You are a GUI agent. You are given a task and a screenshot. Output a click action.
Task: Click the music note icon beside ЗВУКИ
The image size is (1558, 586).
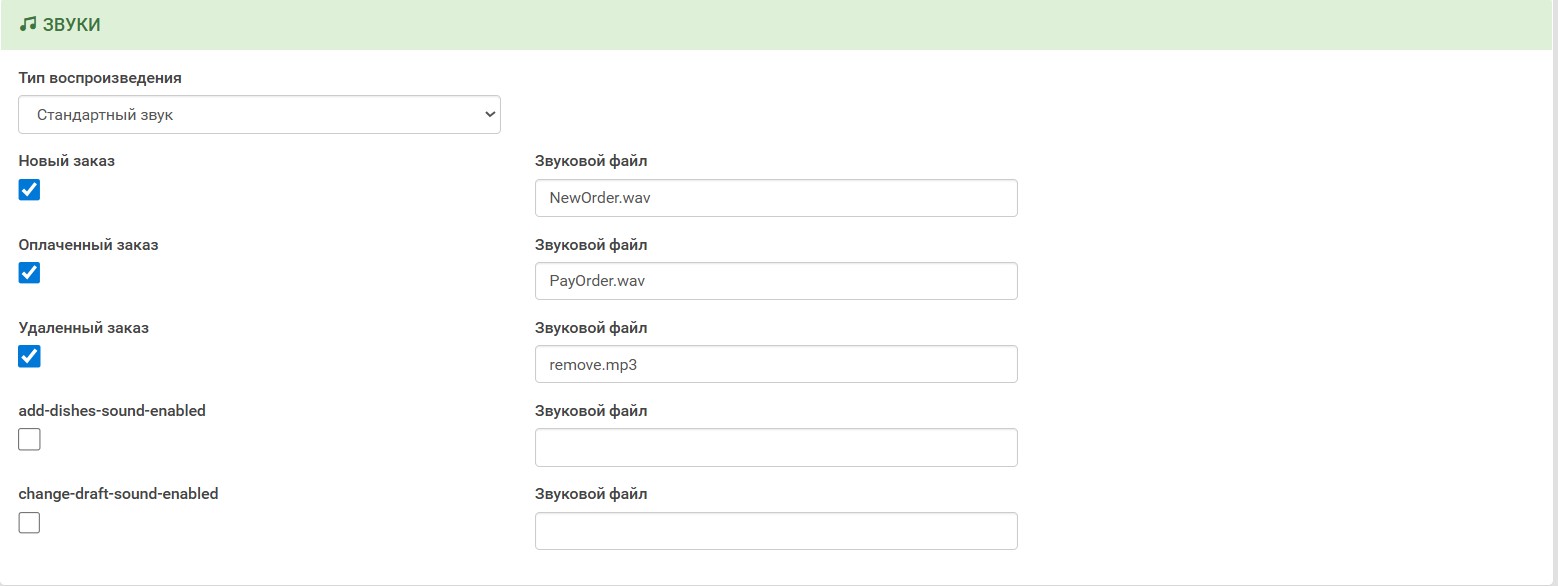(x=27, y=25)
